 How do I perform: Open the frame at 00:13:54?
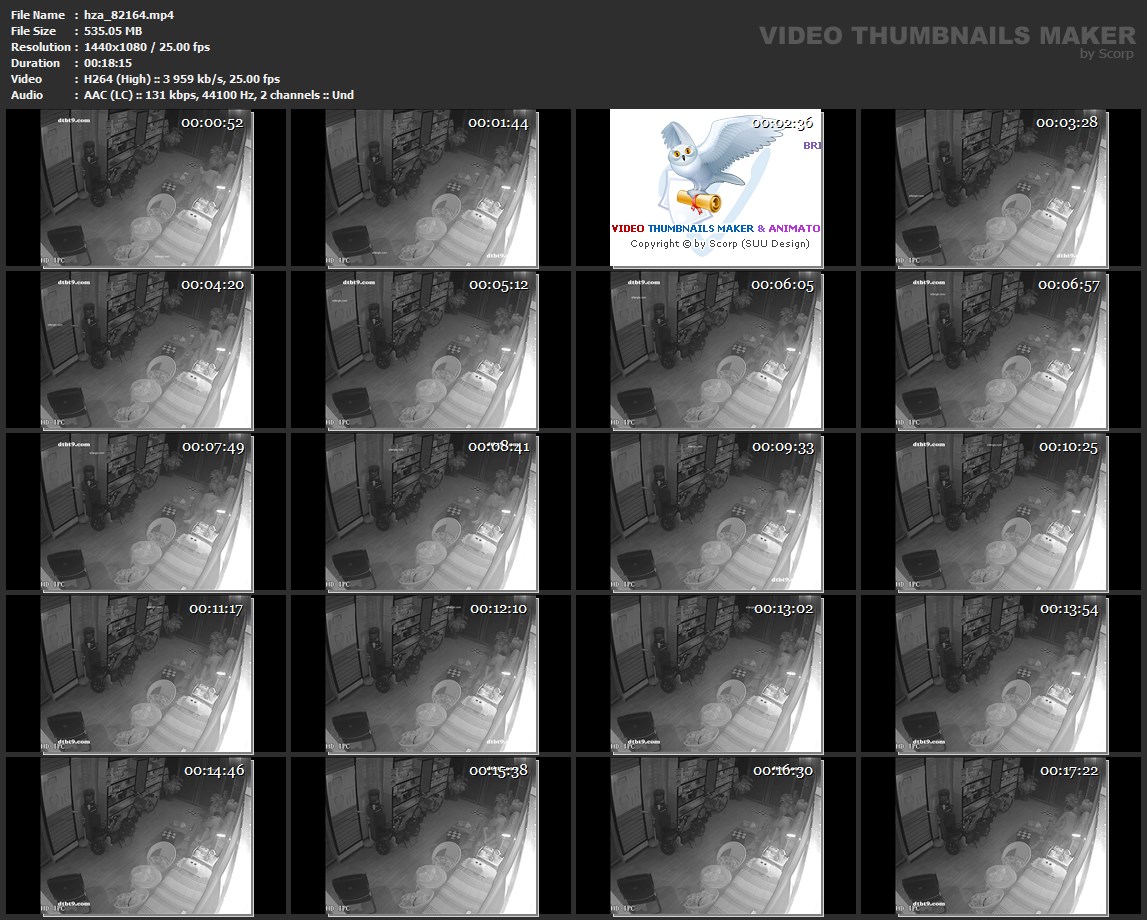tap(1001, 674)
